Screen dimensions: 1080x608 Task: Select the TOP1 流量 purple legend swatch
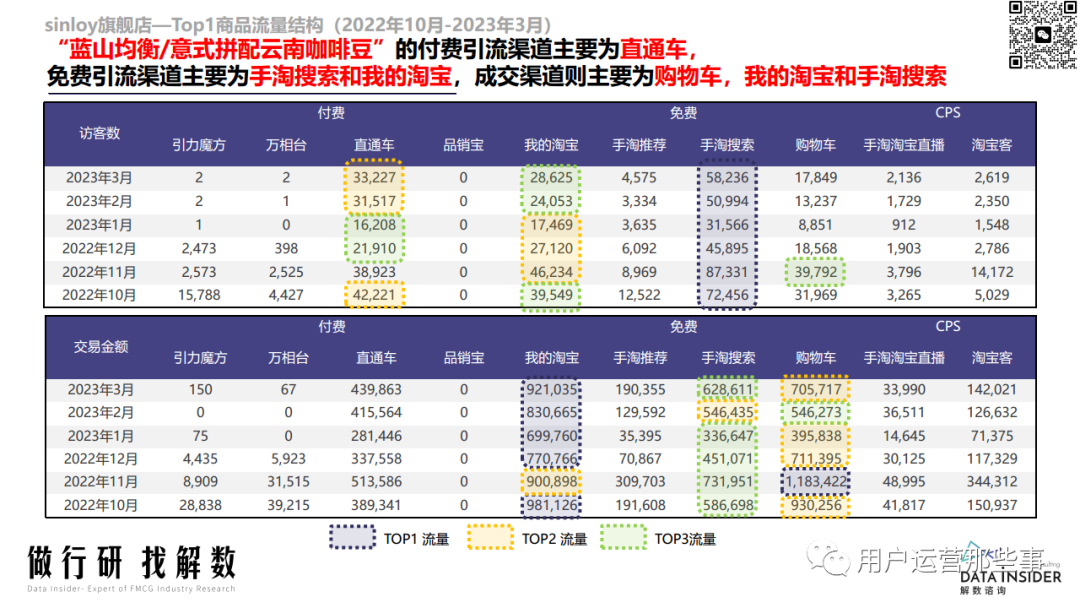353,538
